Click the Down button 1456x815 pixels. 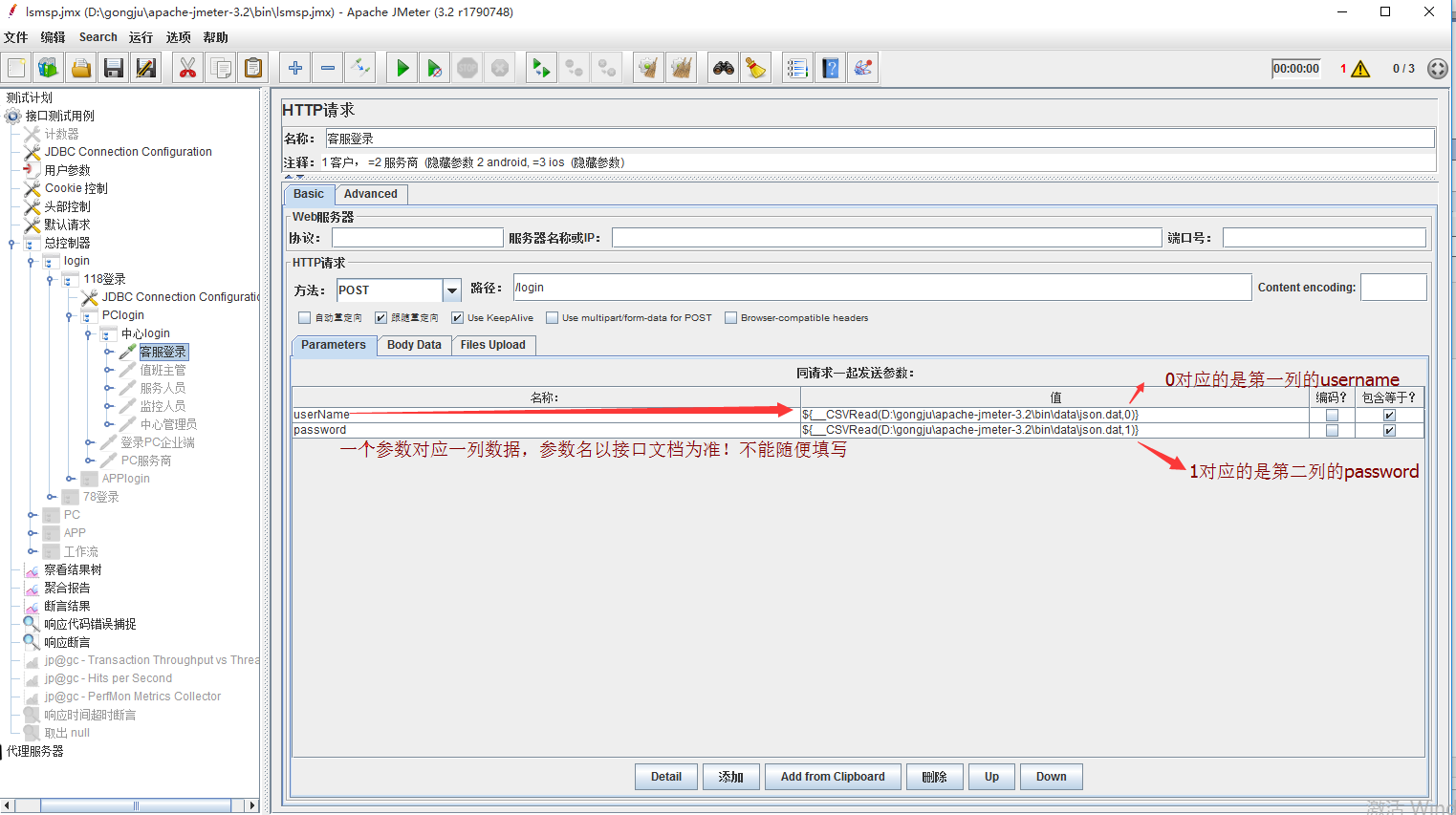1052,777
